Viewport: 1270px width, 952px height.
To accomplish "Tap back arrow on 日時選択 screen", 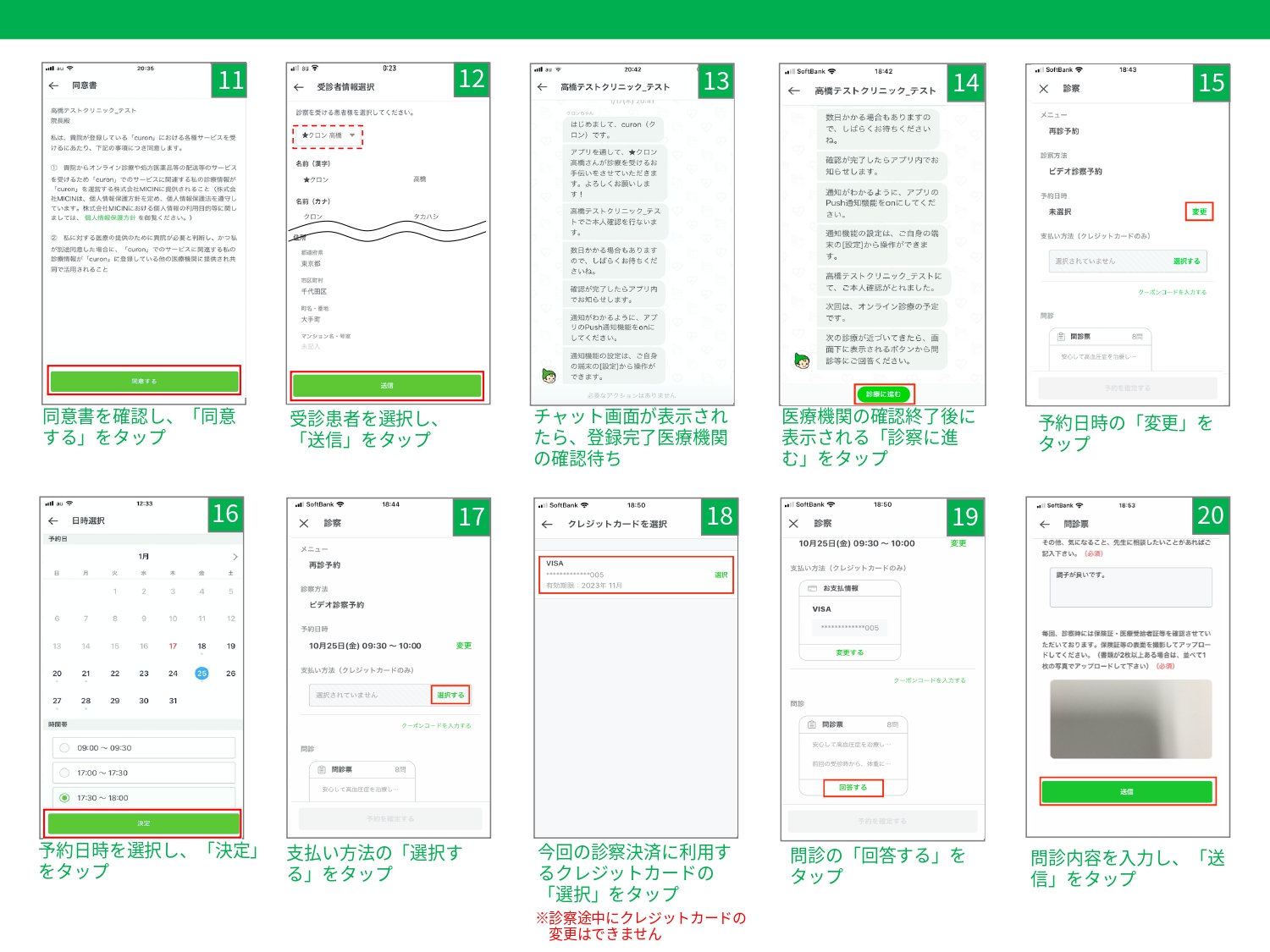I will point(53,520).
